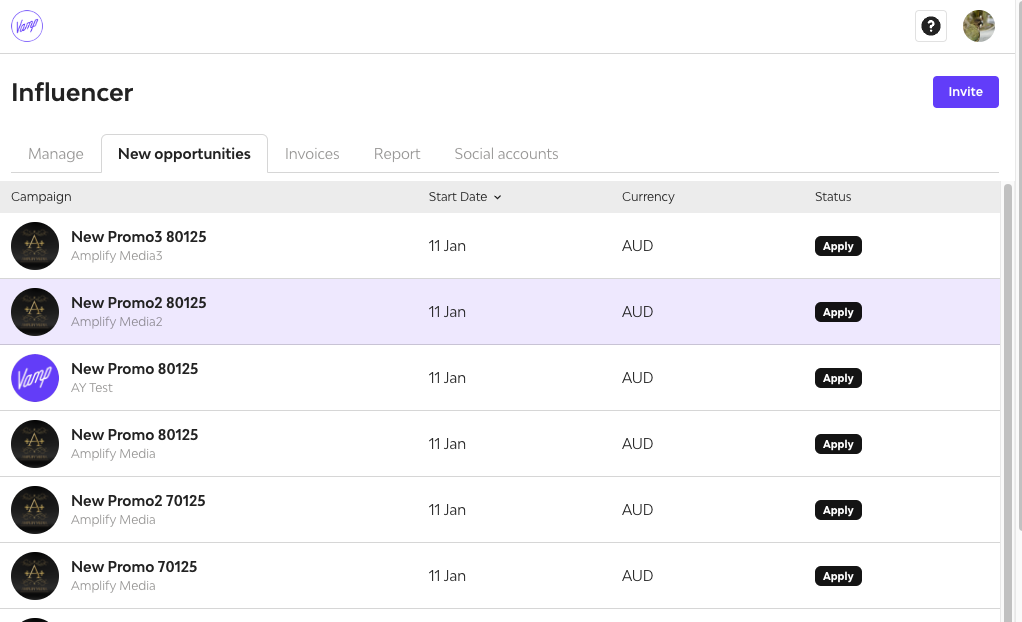Click the Amplify Media2 logo for New Promo2 80125
1022x622 pixels.
(x=35, y=312)
